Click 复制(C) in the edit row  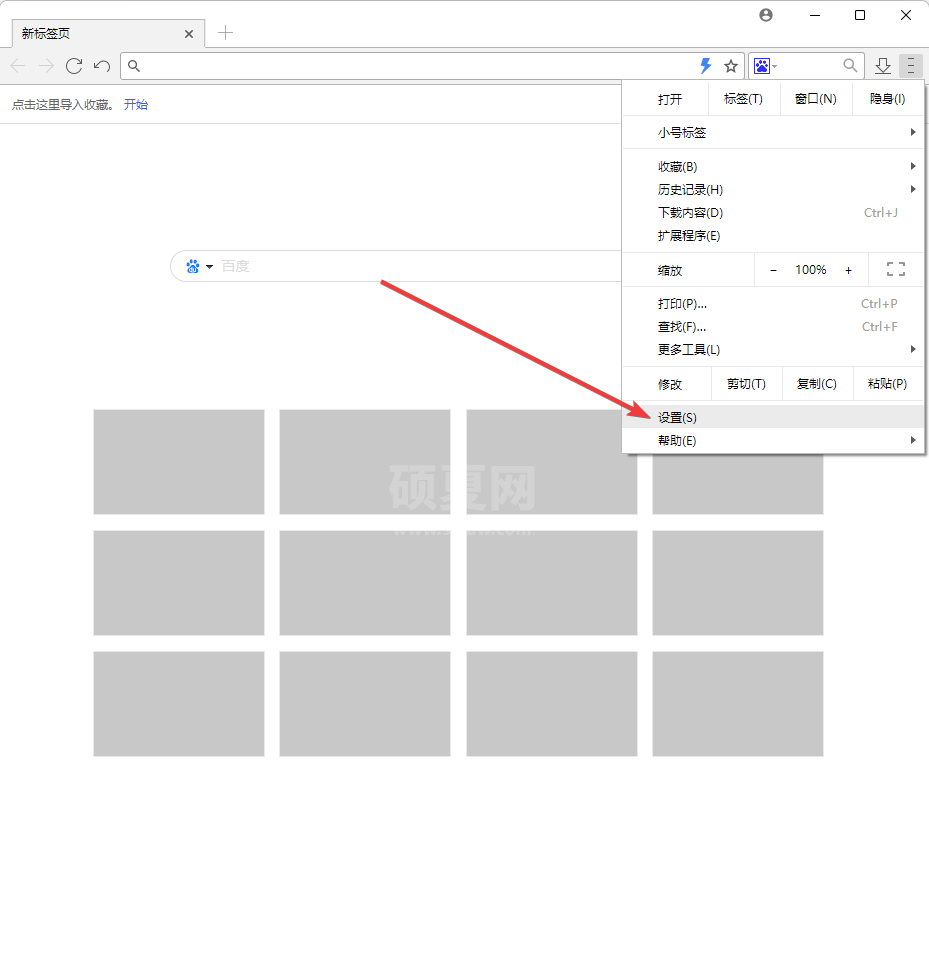817,384
